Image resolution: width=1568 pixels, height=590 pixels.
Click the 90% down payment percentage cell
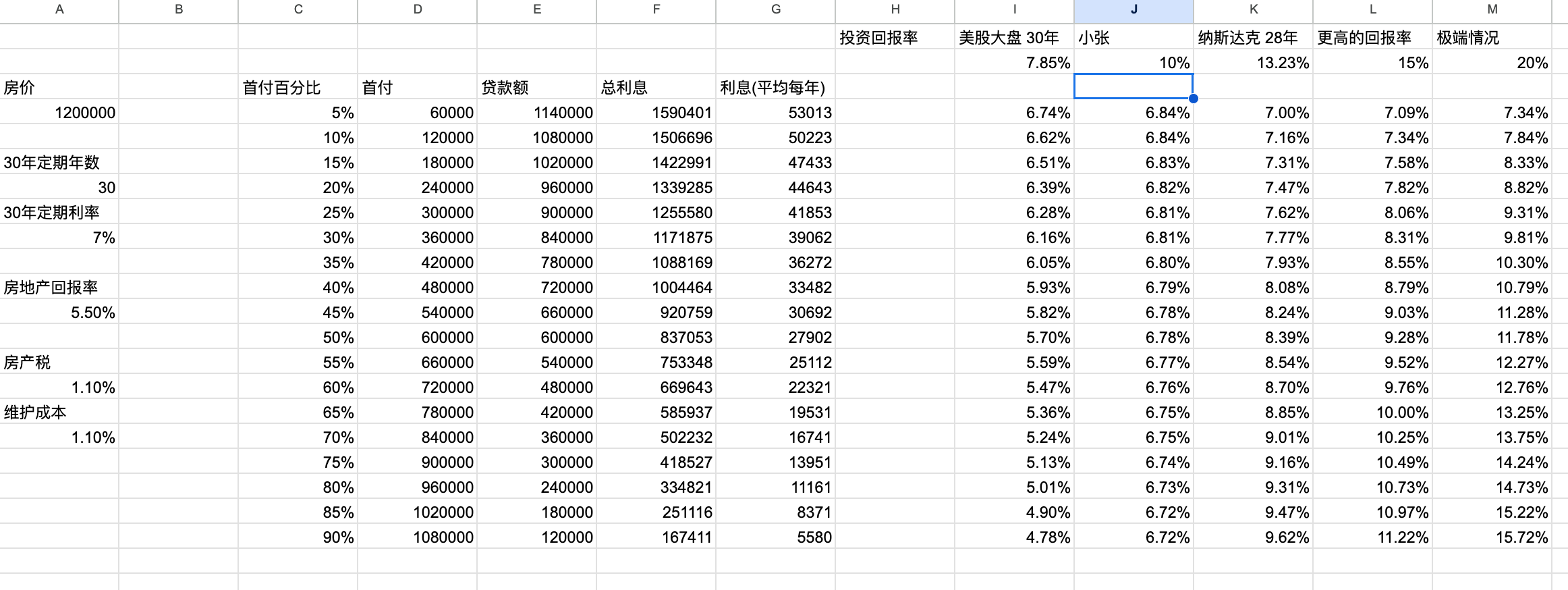[298, 537]
